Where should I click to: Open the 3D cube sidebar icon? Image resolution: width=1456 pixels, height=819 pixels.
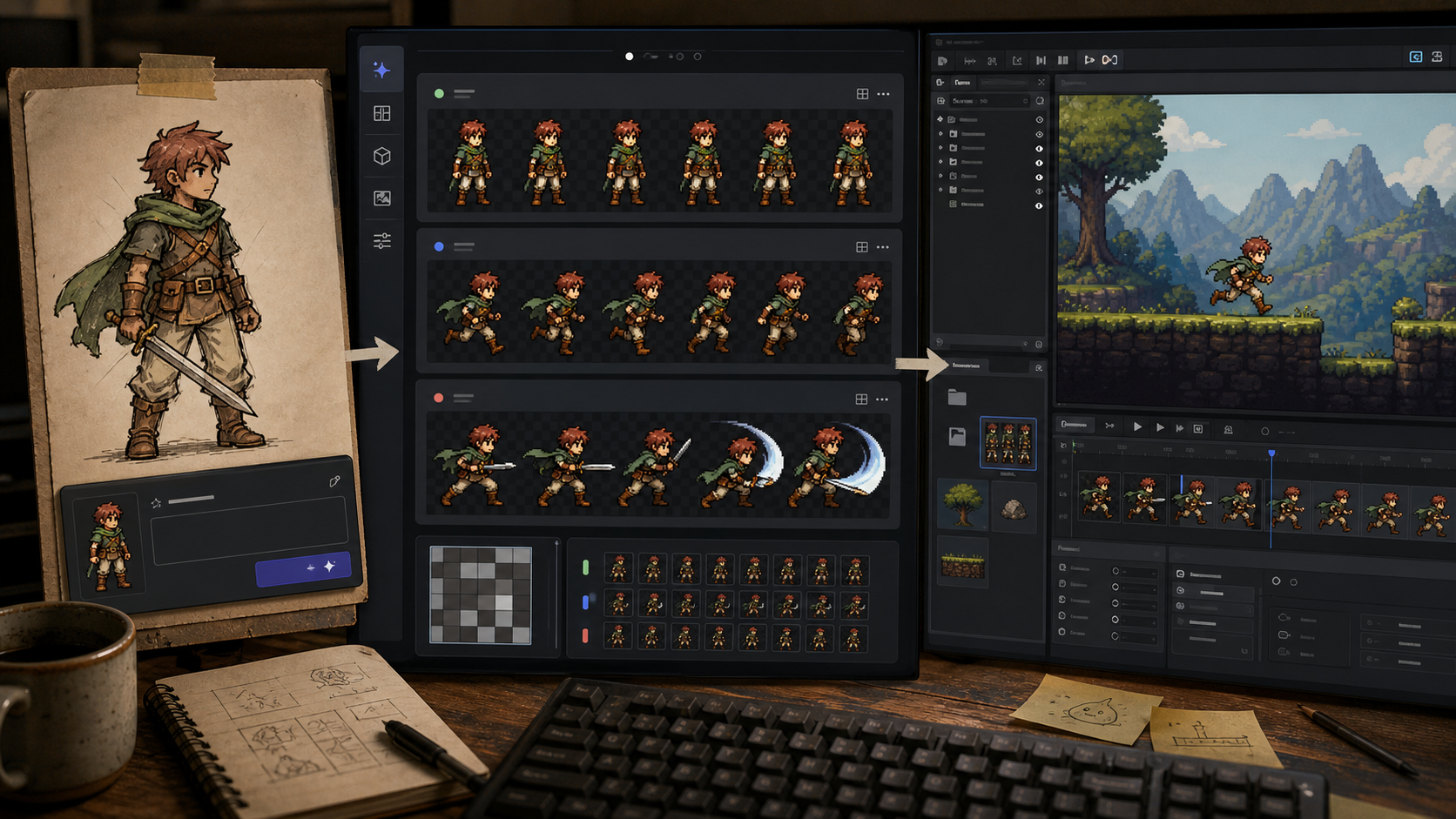pyautogui.click(x=381, y=156)
